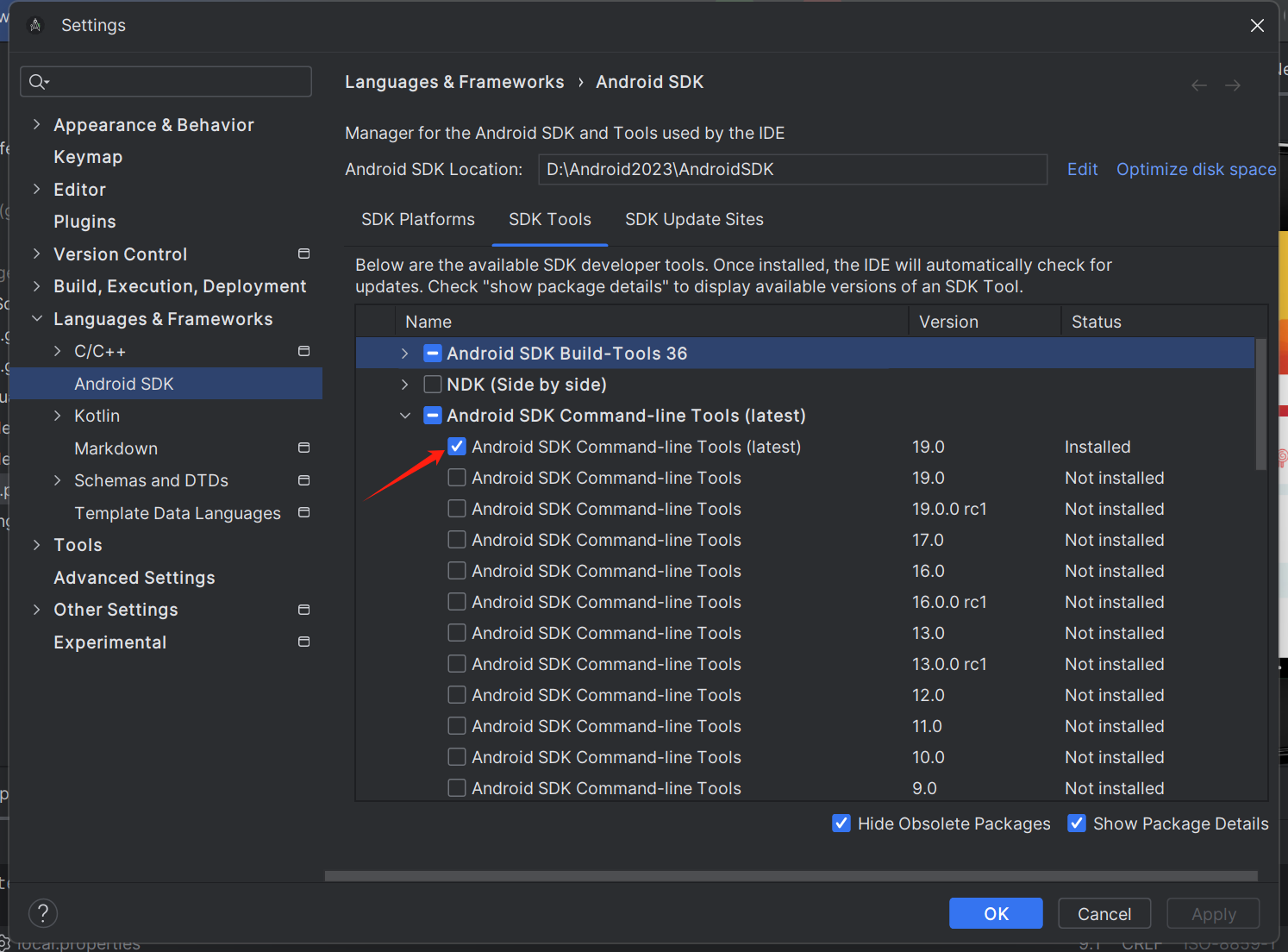
Task: Collapse the Languages & Frameworks section
Action: [x=36, y=318]
